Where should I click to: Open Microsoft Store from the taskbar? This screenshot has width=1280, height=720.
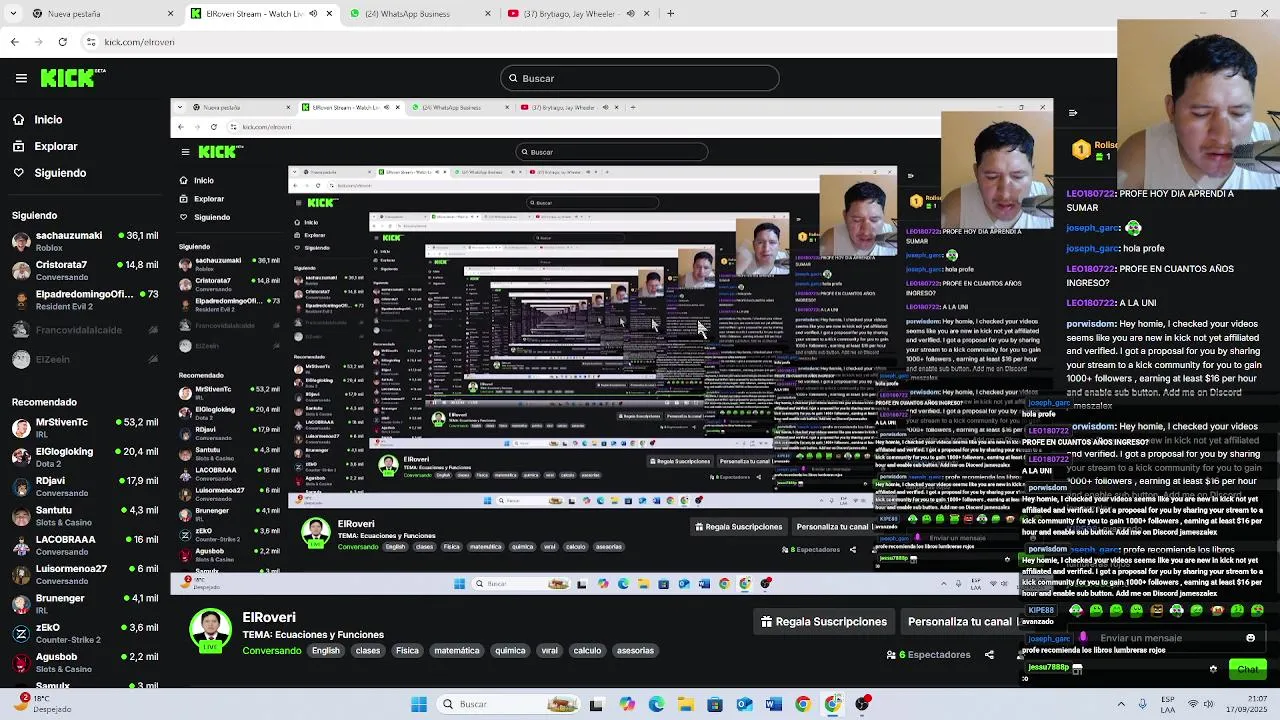pos(714,704)
